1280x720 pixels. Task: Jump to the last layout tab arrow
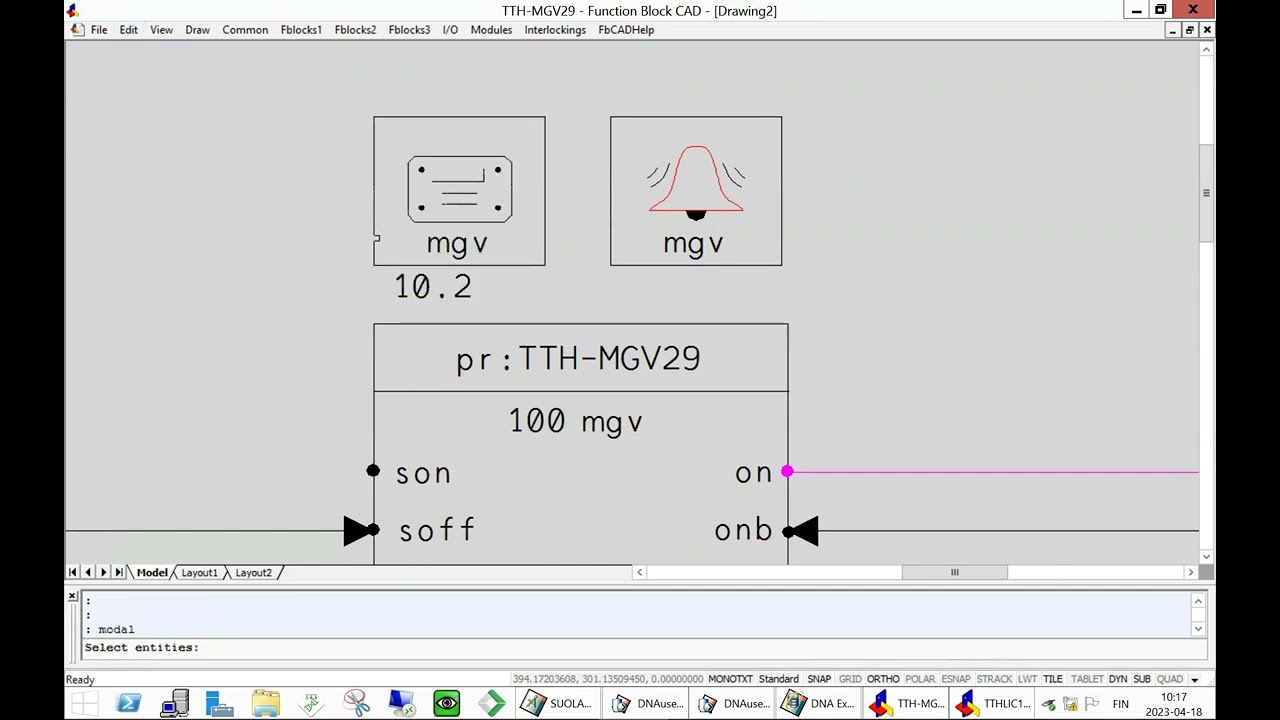[119, 573]
